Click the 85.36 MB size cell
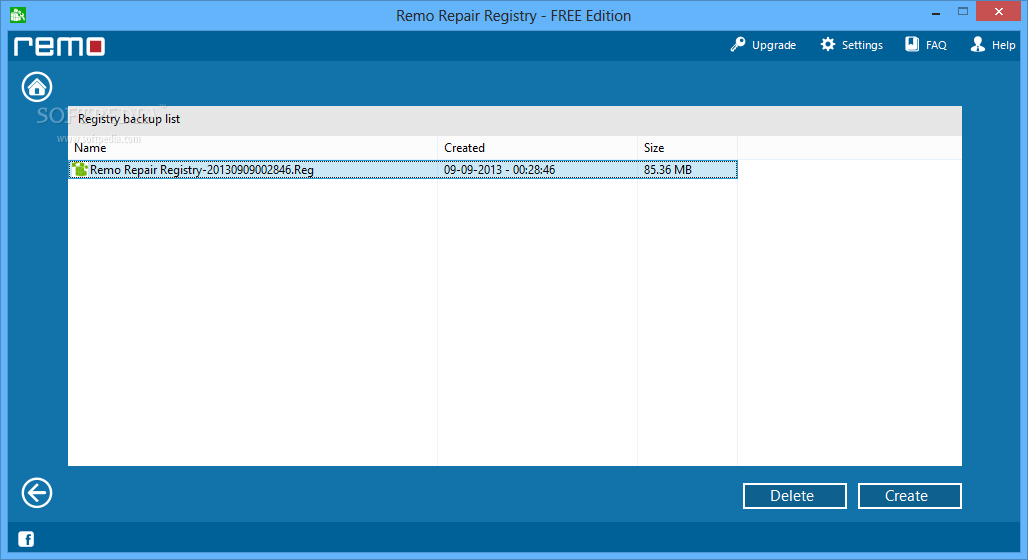The image size is (1028, 560). click(x=667, y=170)
